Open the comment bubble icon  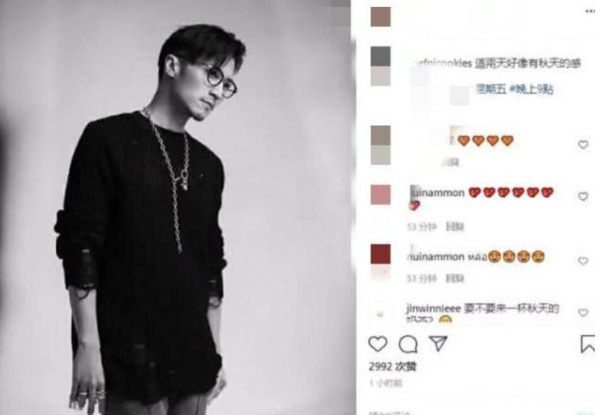408,344
